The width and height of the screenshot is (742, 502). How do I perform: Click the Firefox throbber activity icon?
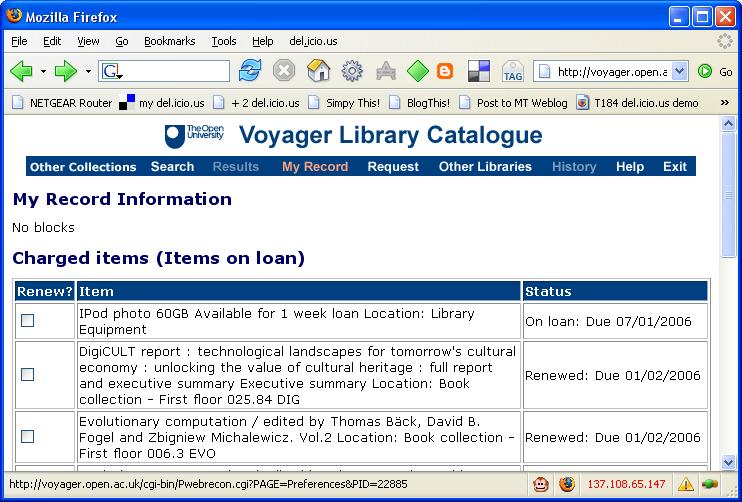pos(725,41)
